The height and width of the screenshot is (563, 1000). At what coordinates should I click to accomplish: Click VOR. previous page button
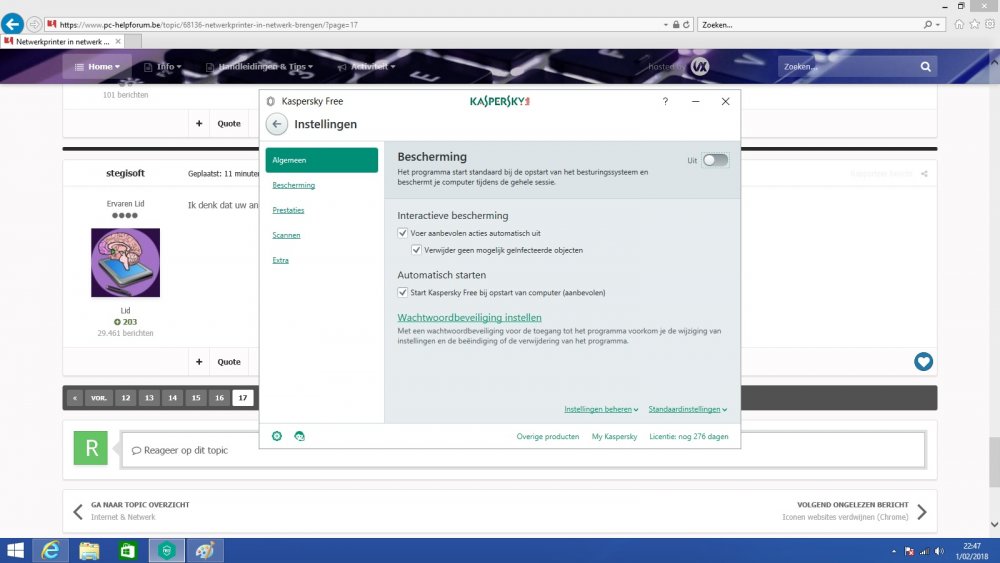click(x=98, y=398)
